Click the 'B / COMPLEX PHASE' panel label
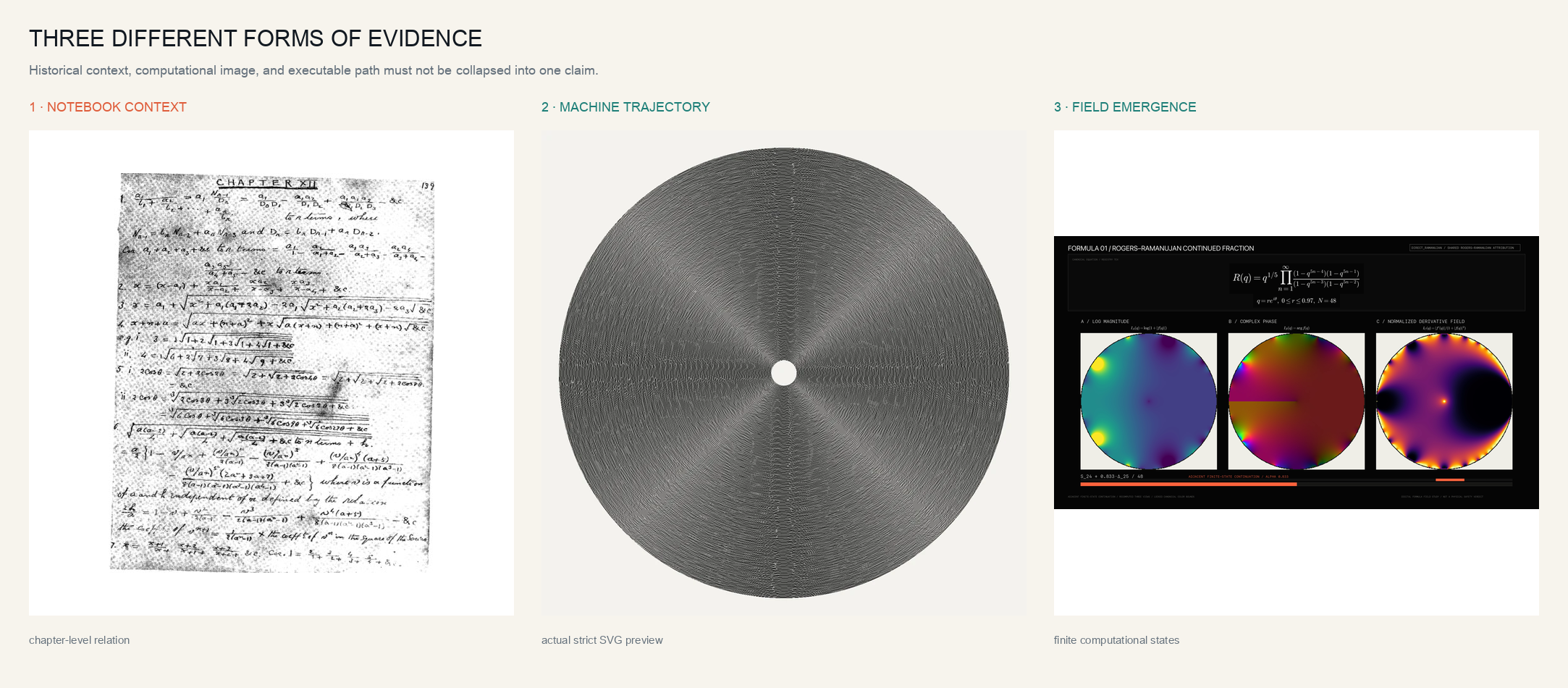Screen dimensions: 1568x688 click(1252, 322)
